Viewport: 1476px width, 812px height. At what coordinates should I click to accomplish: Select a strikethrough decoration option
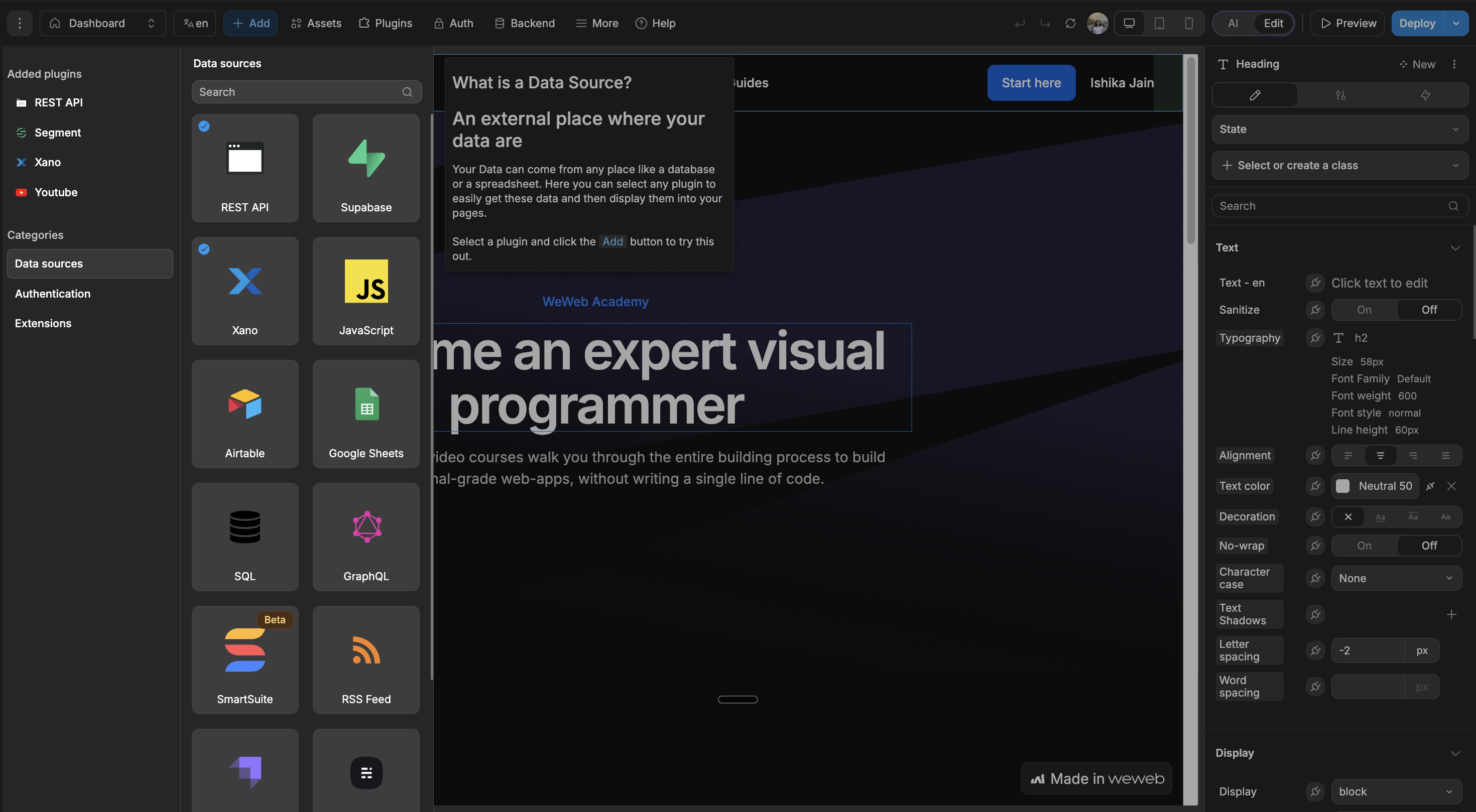coord(1446,516)
